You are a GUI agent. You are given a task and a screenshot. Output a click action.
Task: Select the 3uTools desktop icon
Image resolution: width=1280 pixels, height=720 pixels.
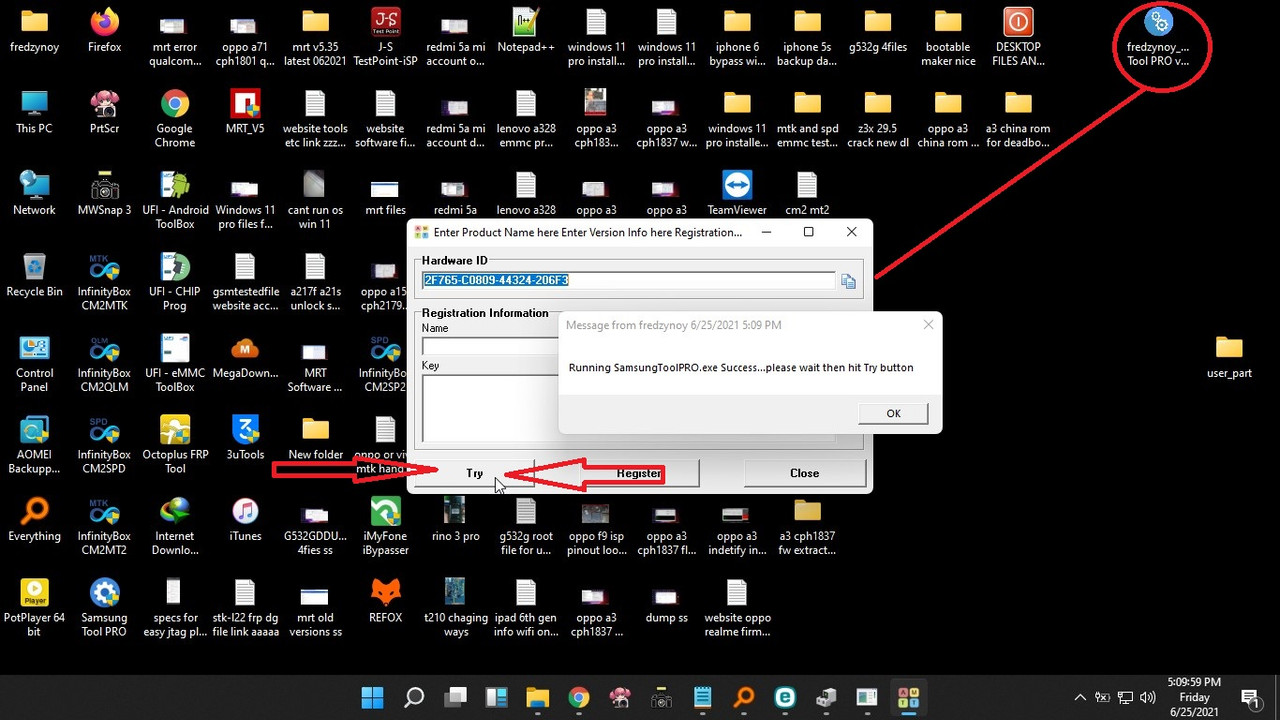click(245, 438)
